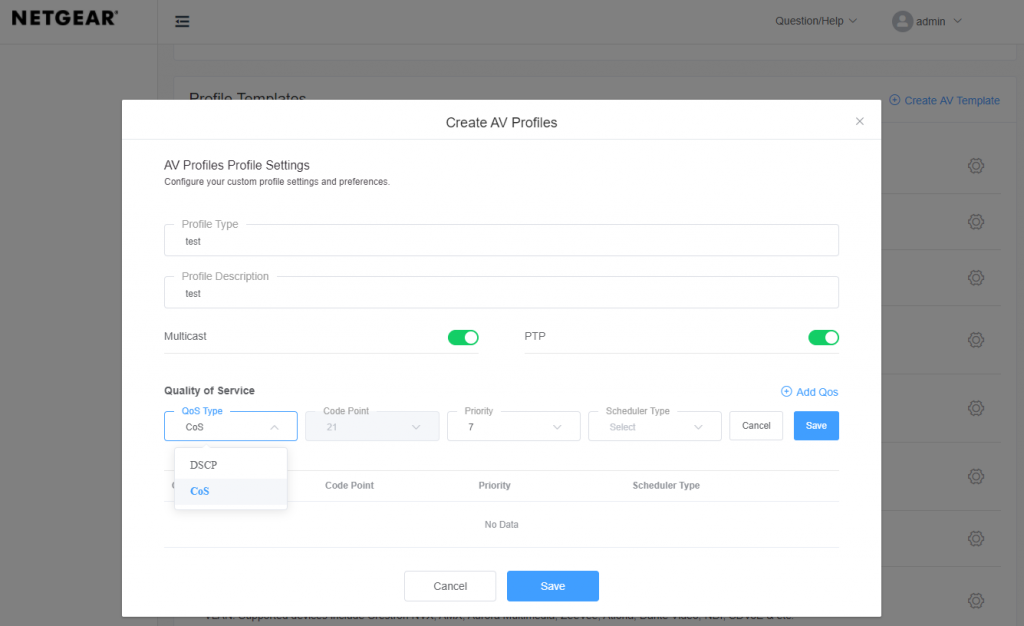Turn off the PTP toggle
The image size is (1024, 626).
pyautogui.click(x=823, y=338)
